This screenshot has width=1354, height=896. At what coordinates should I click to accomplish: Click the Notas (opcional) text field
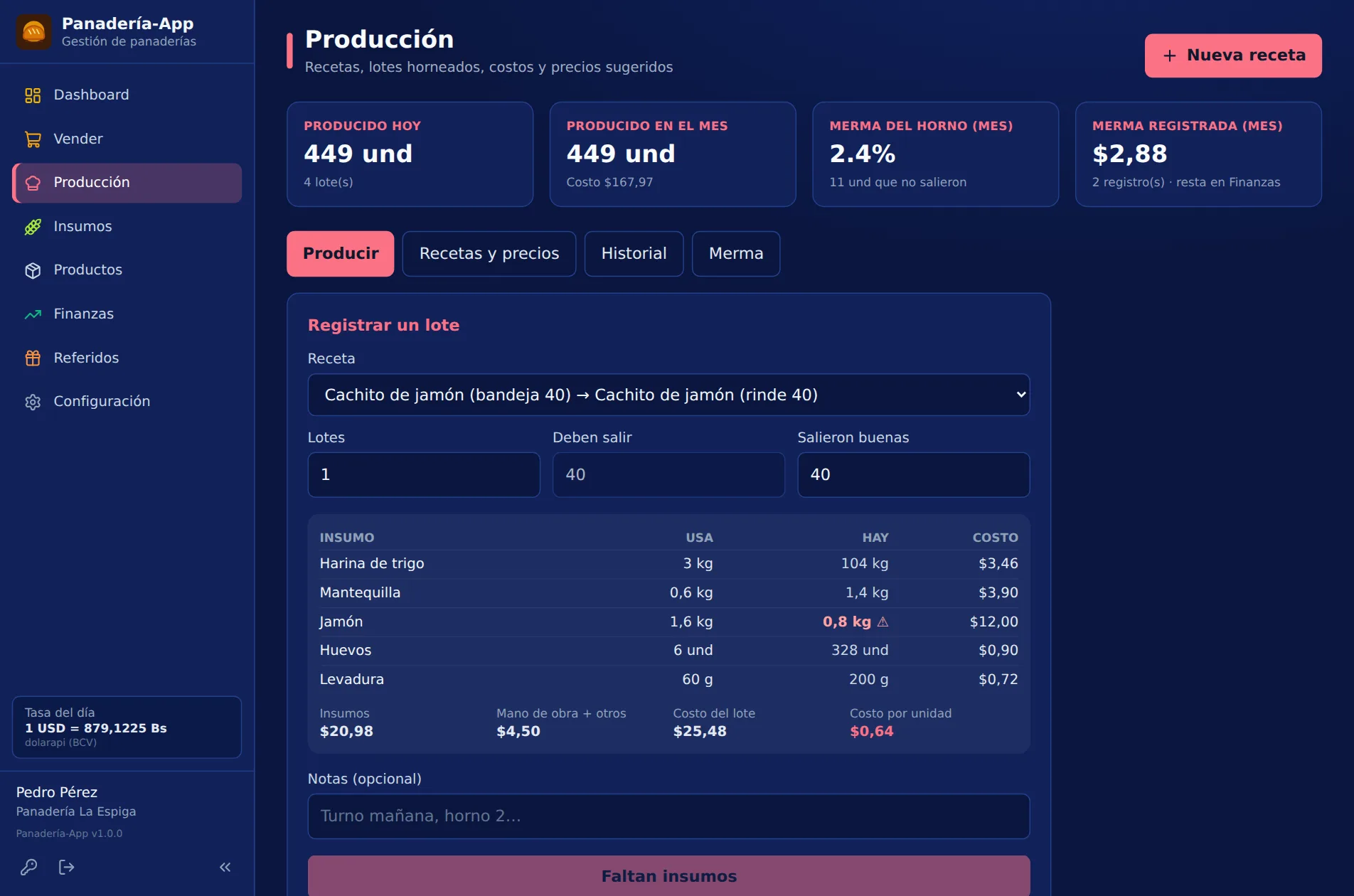(x=668, y=816)
